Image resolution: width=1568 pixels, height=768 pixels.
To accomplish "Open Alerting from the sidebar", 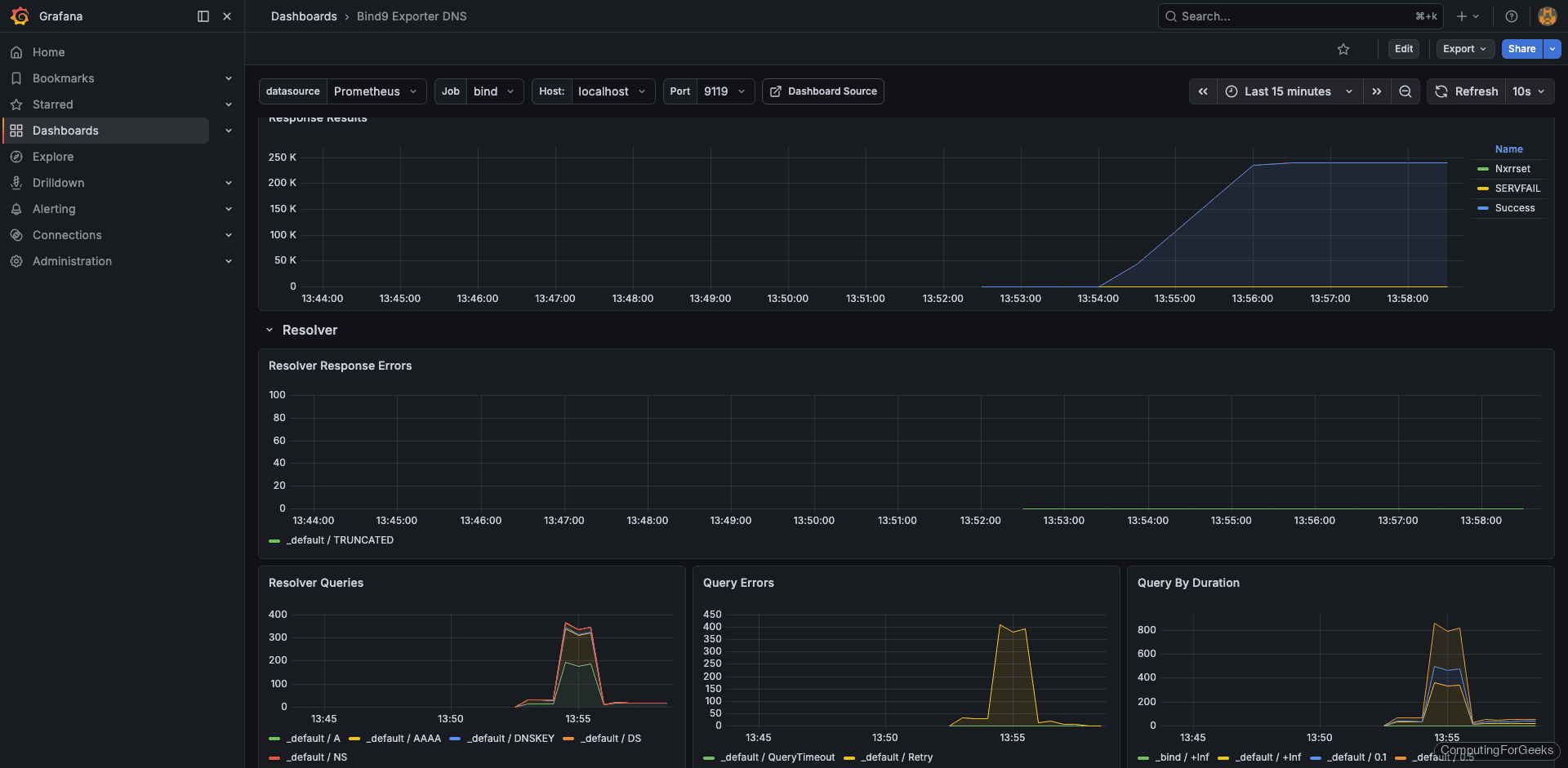I will pos(53,208).
